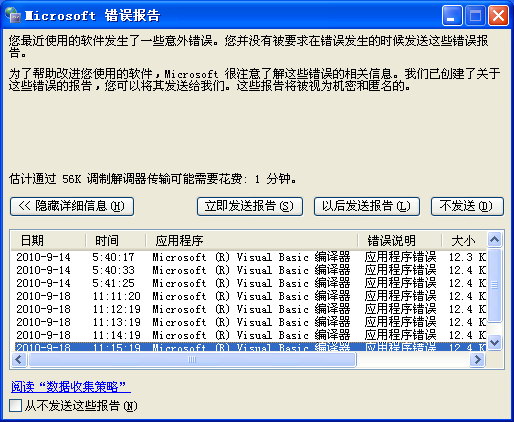Click the 以后发送报告 button

(x=367, y=206)
